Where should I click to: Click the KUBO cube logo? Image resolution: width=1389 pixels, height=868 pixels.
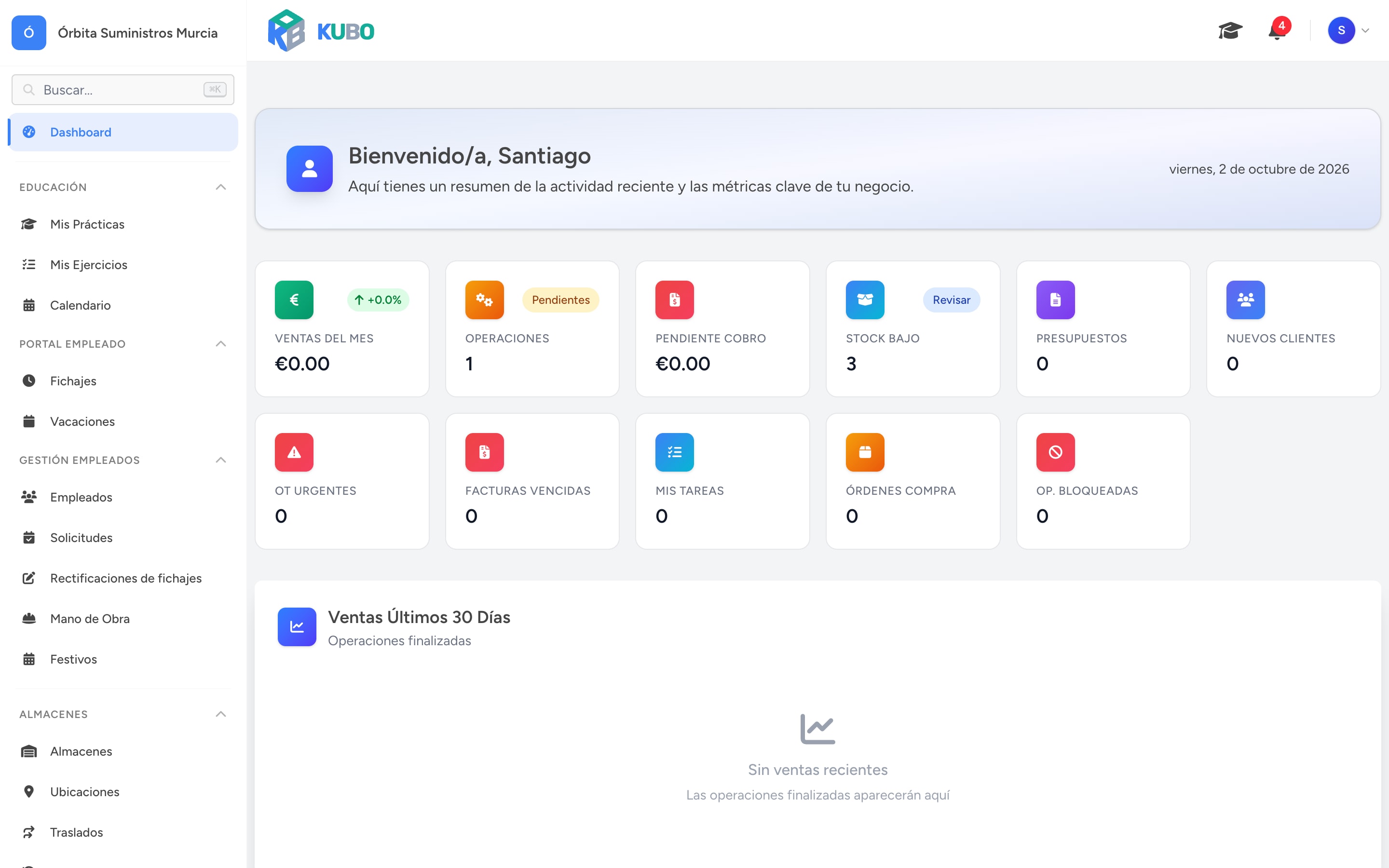coord(286,30)
